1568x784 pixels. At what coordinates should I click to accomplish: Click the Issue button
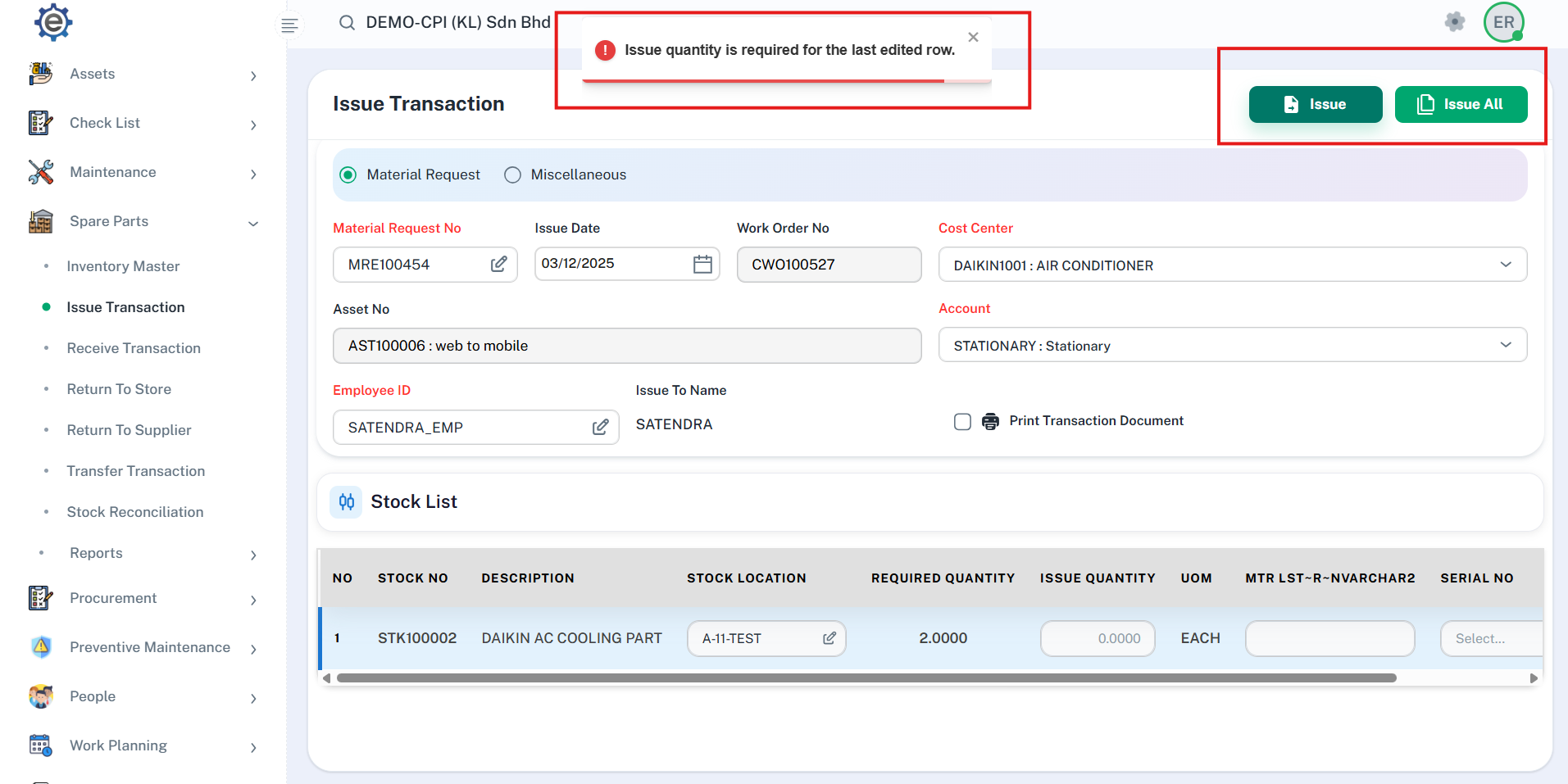(1315, 104)
